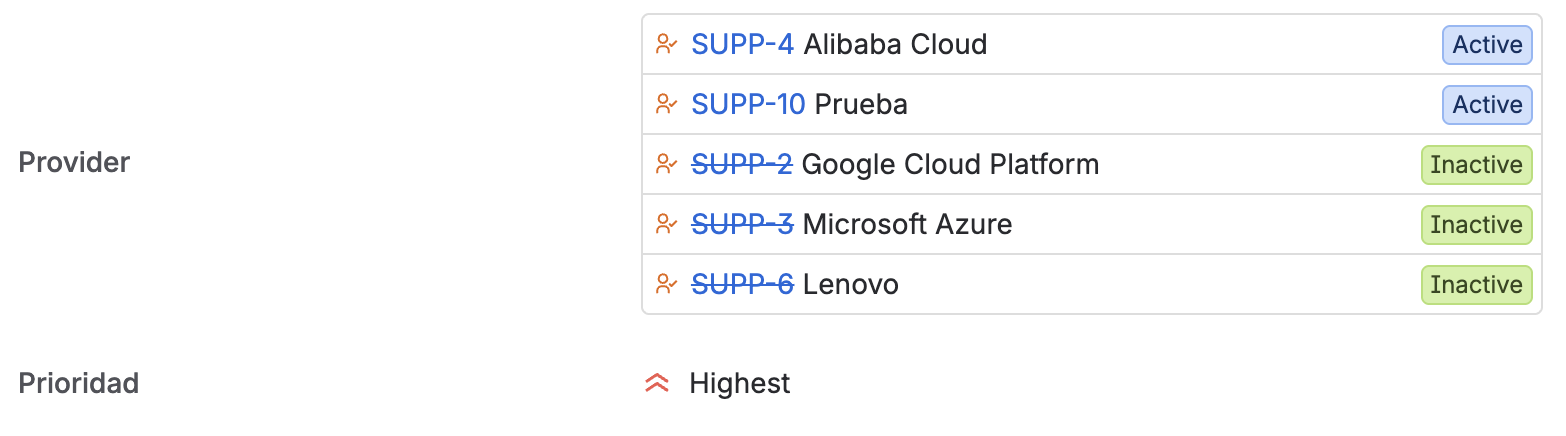Open the SUPP-4 issue link
1566x436 pixels.
coord(742,44)
